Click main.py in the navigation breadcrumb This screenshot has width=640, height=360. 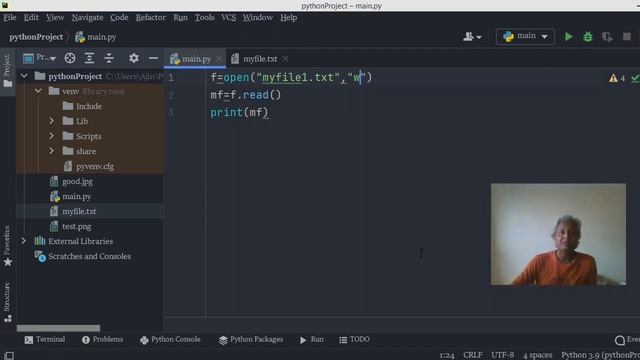[x=96, y=37]
